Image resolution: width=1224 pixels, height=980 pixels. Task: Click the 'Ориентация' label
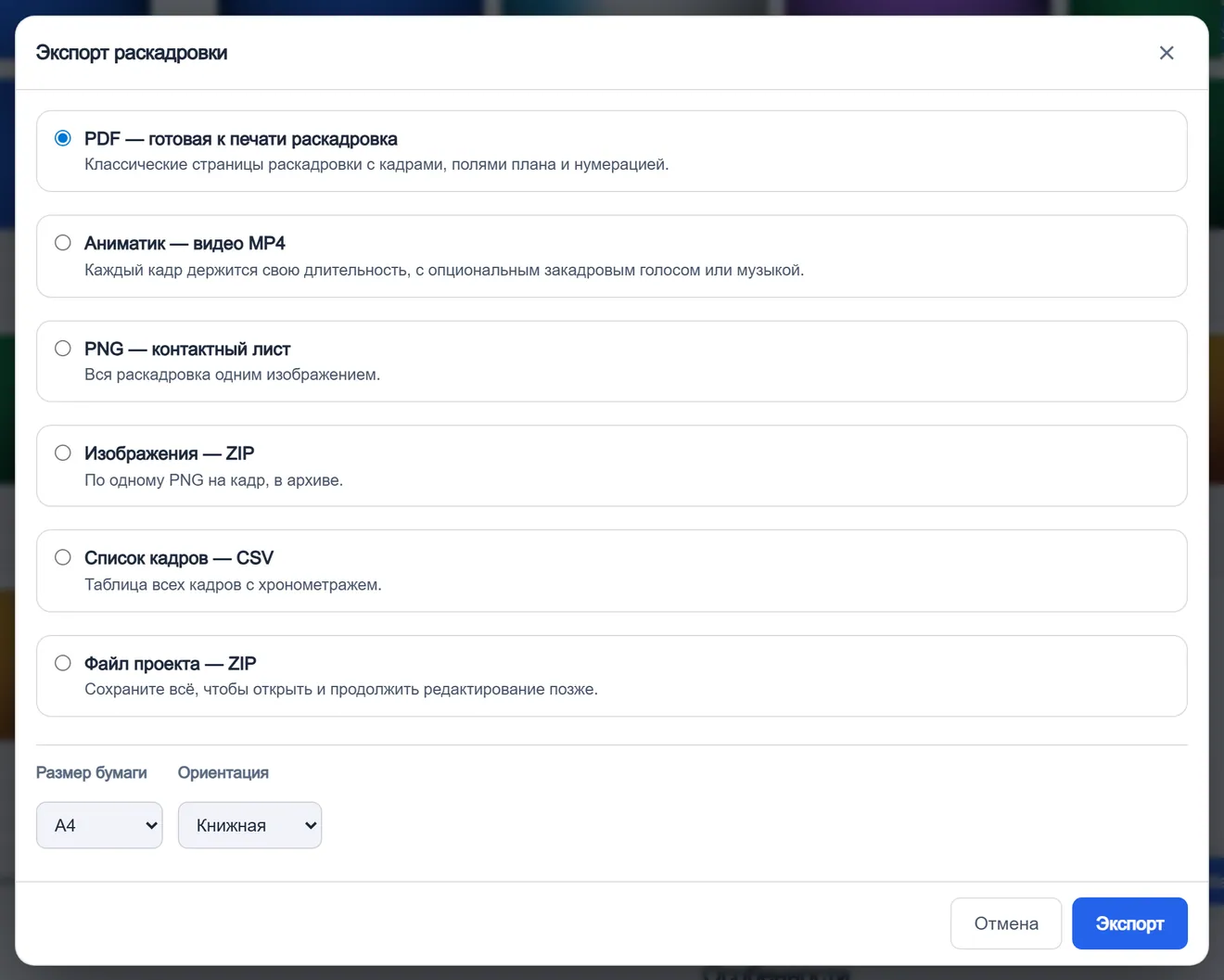(x=223, y=772)
